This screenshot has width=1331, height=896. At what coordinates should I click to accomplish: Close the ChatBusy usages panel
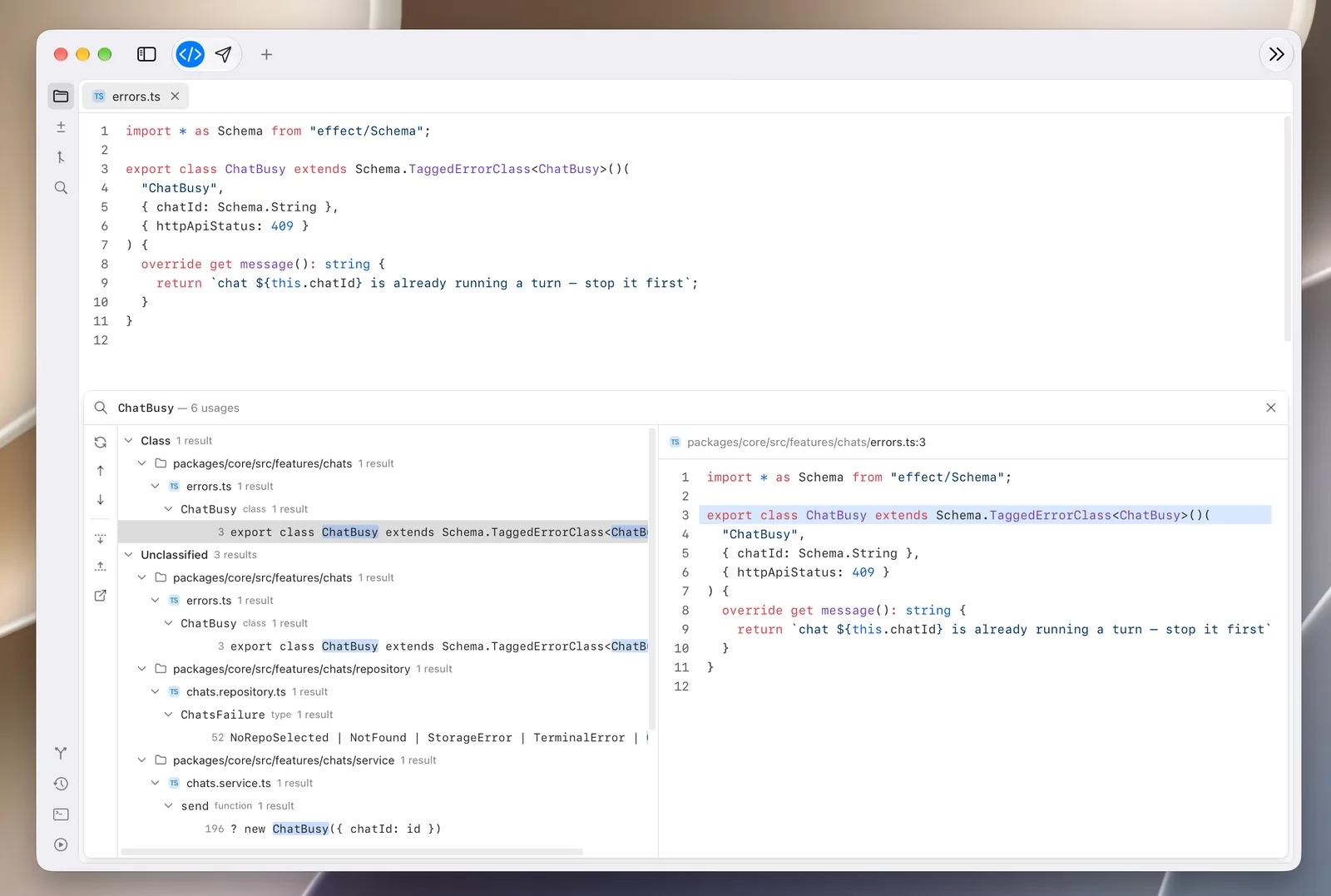tap(1271, 408)
